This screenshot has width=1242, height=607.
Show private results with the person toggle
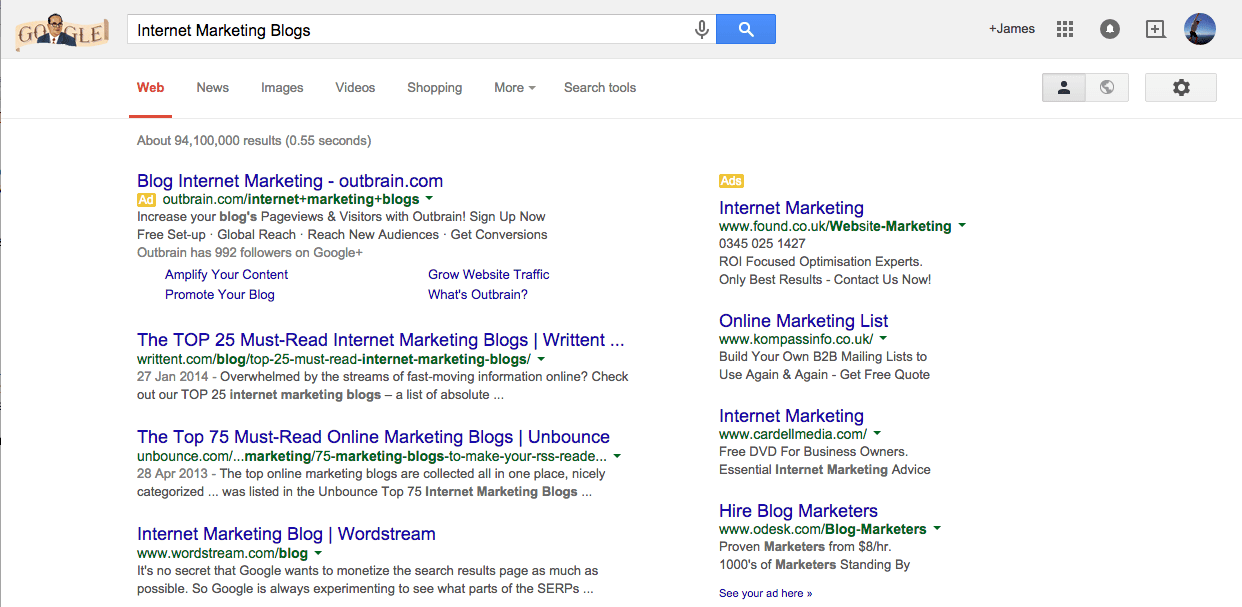pyautogui.click(x=1064, y=87)
